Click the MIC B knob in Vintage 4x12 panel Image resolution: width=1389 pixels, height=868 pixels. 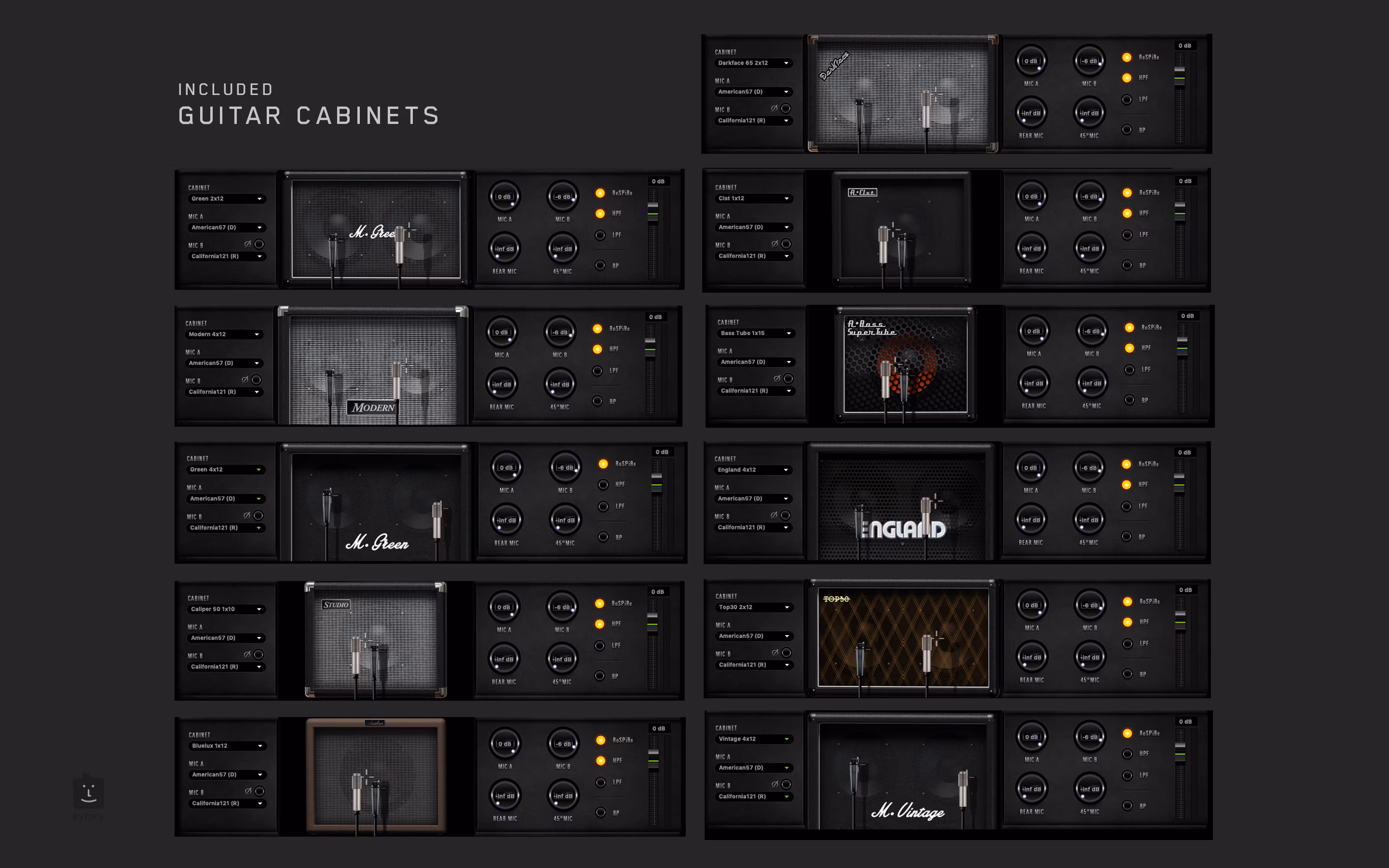click(1089, 736)
